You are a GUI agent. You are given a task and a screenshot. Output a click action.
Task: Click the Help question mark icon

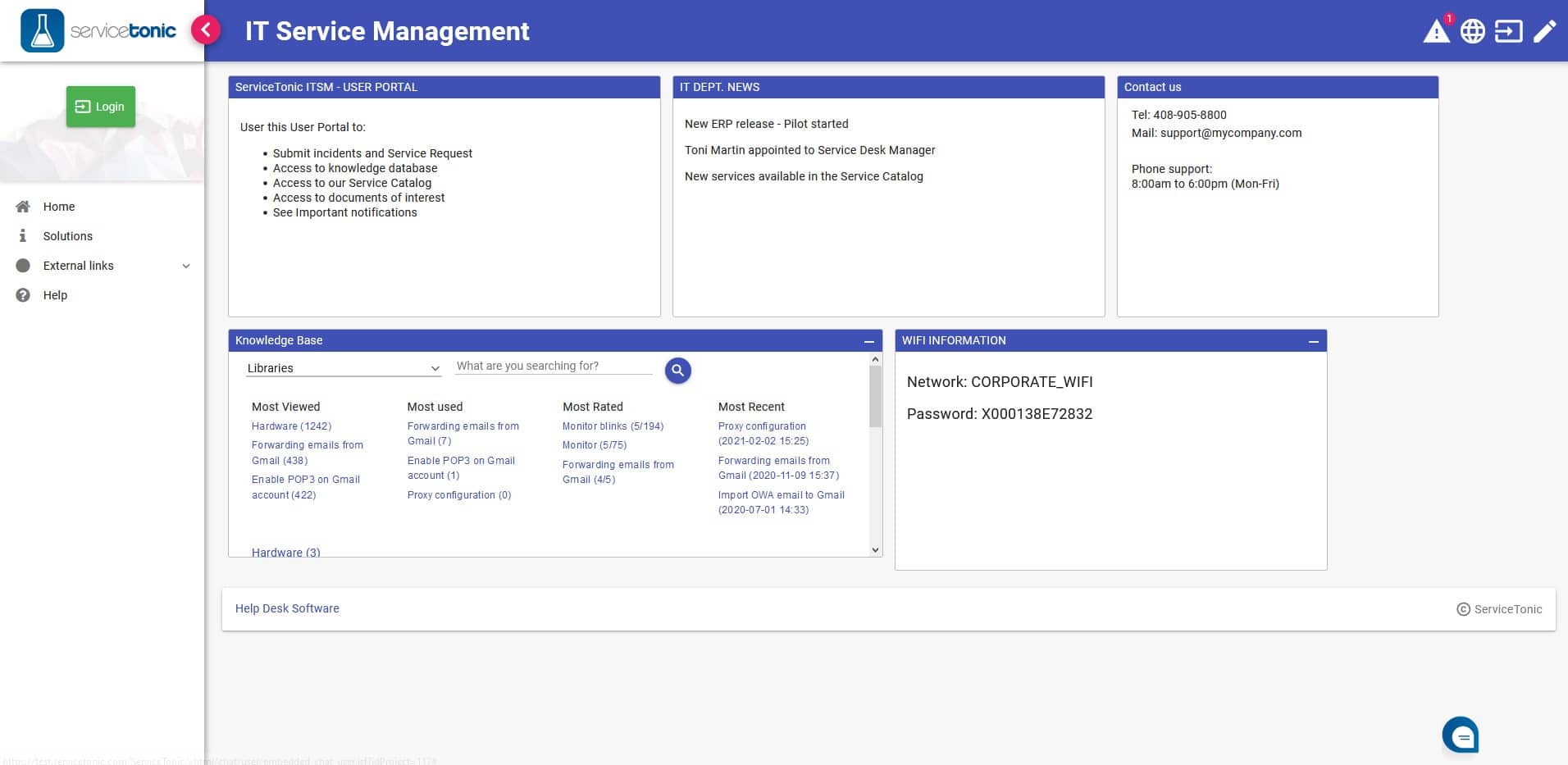coord(22,294)
